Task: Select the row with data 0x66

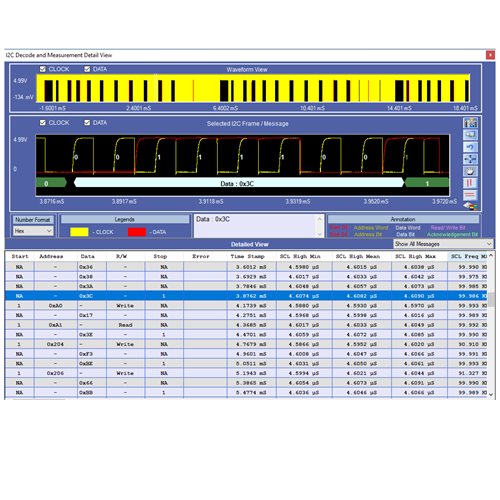Action: click(x=246, y=383)
